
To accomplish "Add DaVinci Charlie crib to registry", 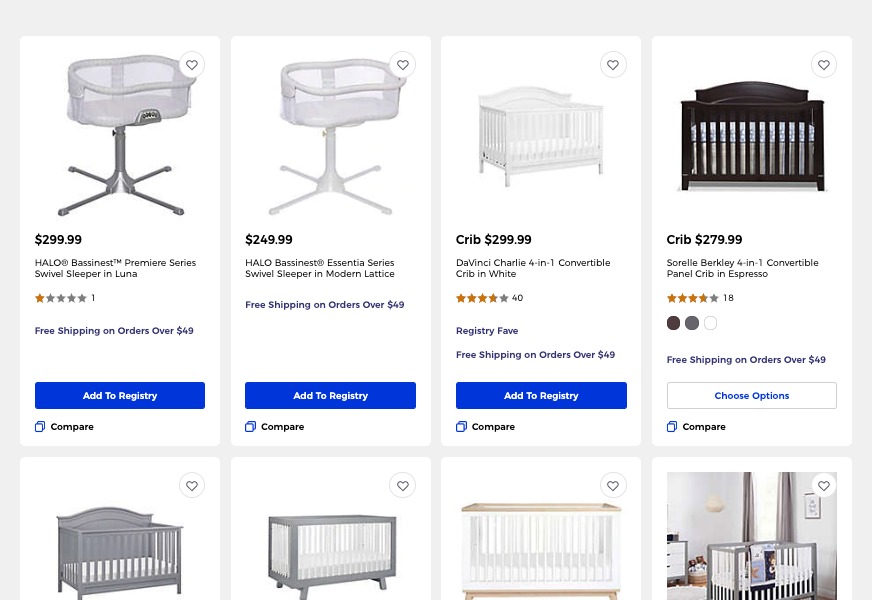I will click(541, 396).
